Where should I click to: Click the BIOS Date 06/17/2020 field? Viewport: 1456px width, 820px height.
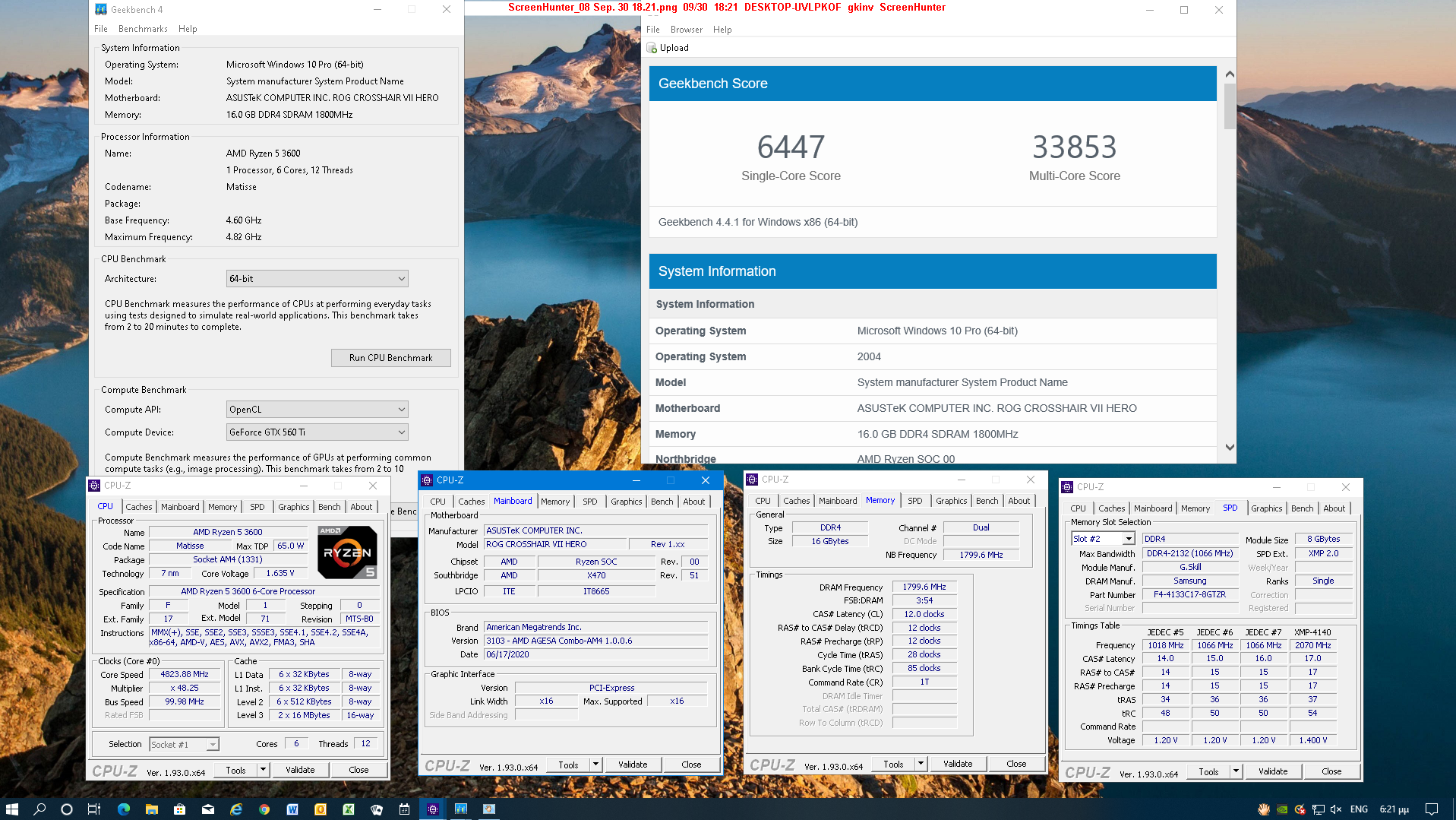[x=596, y=654]
